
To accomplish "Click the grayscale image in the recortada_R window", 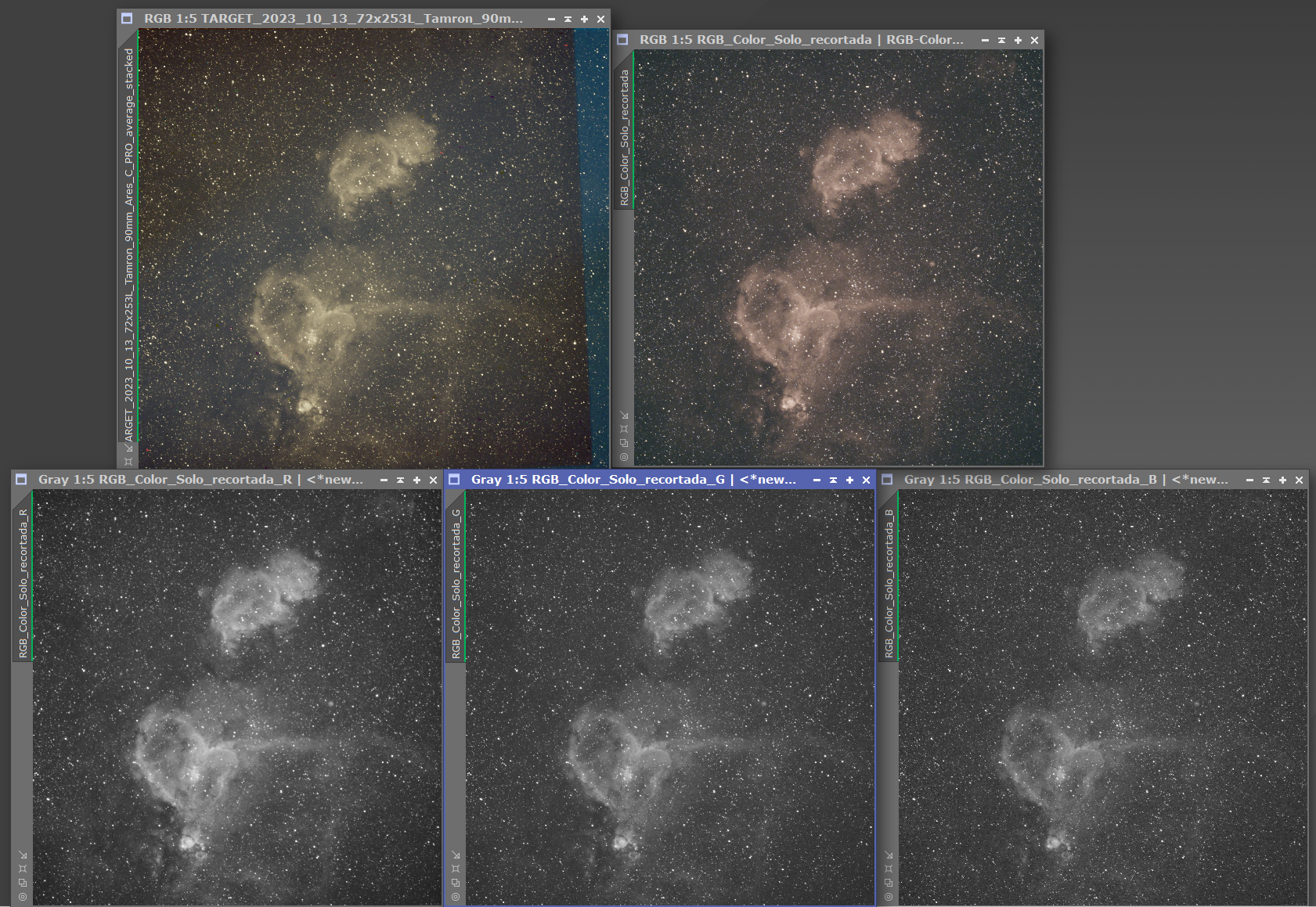I will click(237, 697).
